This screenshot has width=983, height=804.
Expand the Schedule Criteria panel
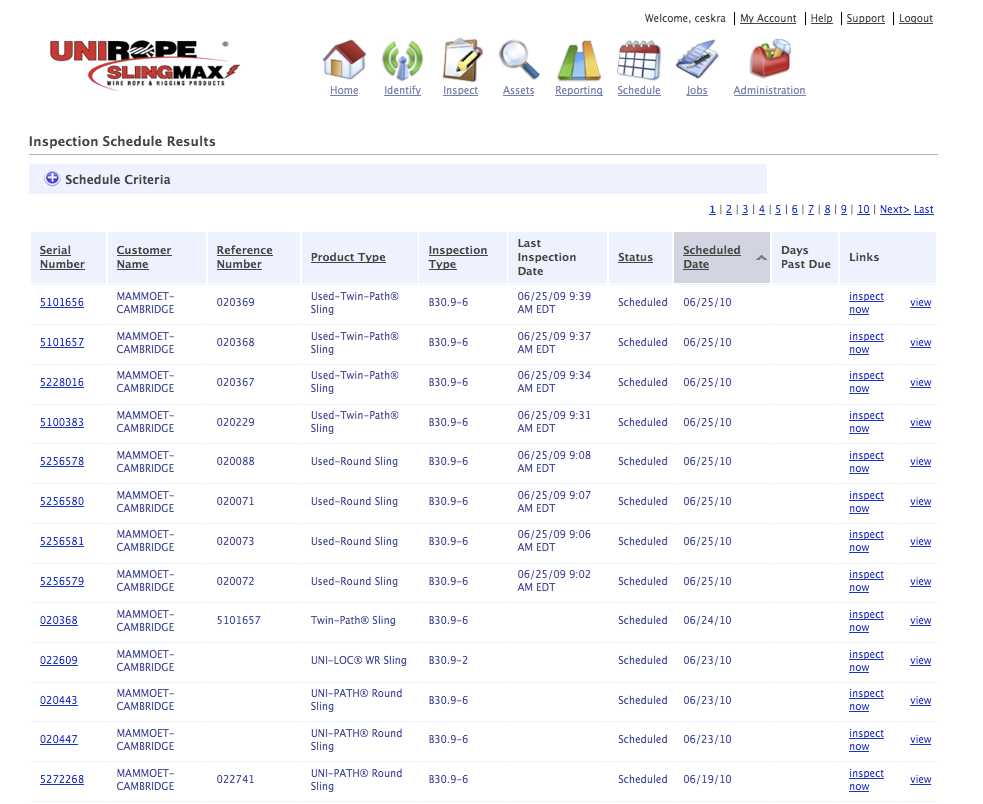click(x=52, y=179)
